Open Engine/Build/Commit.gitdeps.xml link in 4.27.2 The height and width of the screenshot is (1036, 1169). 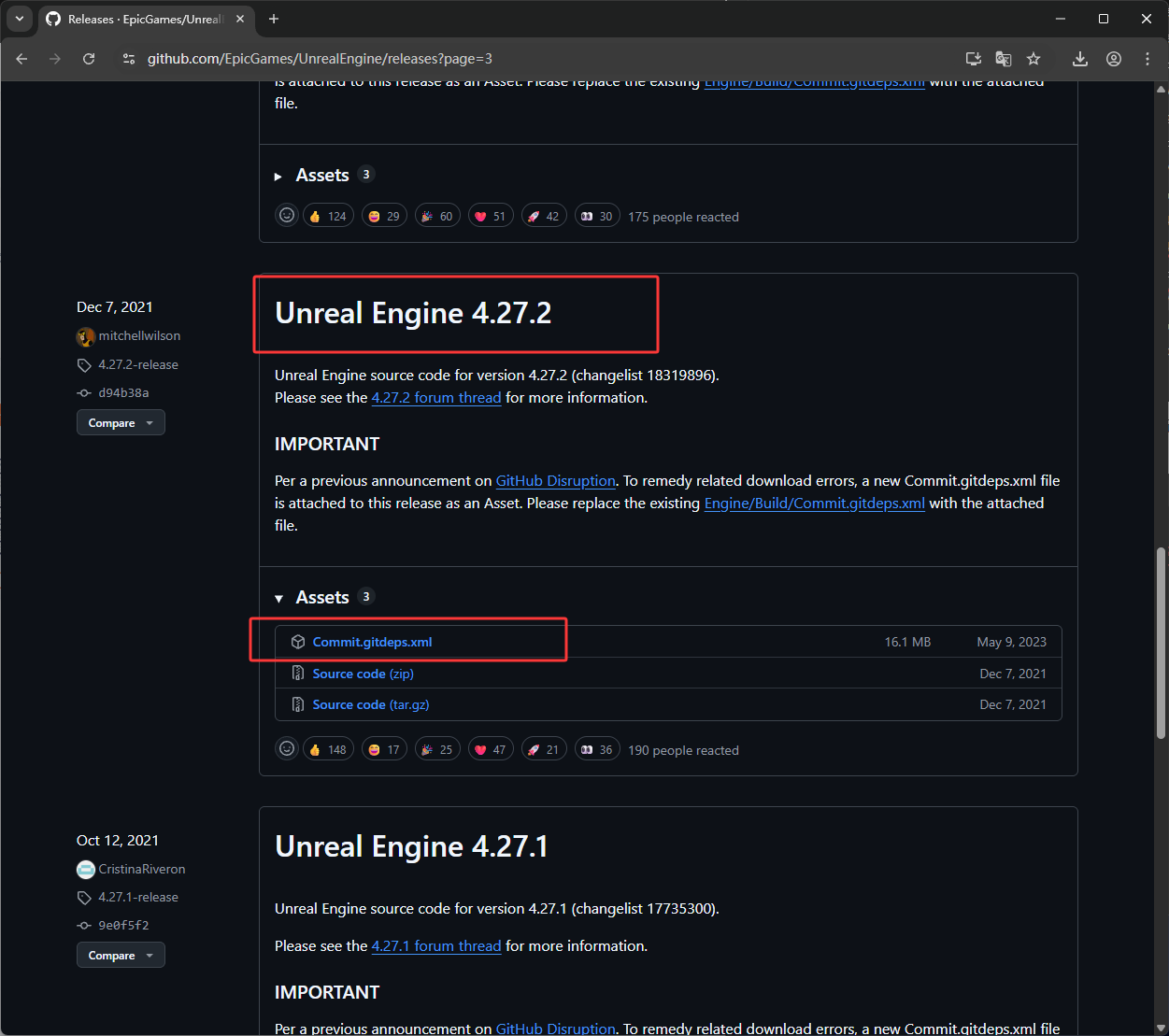coord(814,504)
